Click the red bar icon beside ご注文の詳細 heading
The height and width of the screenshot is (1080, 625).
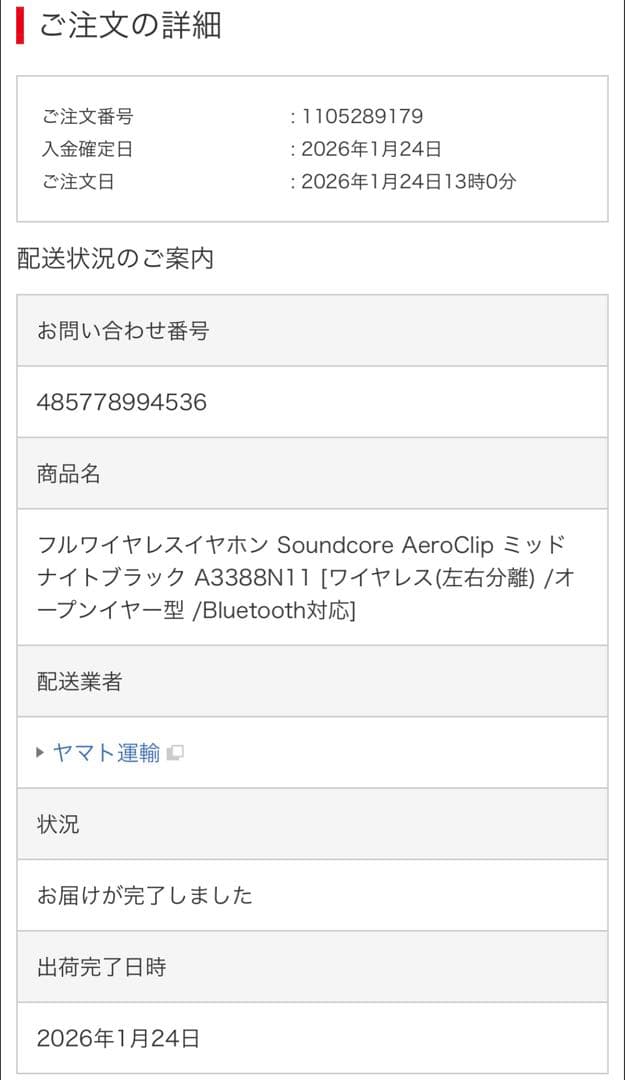[x=17, y=29]
